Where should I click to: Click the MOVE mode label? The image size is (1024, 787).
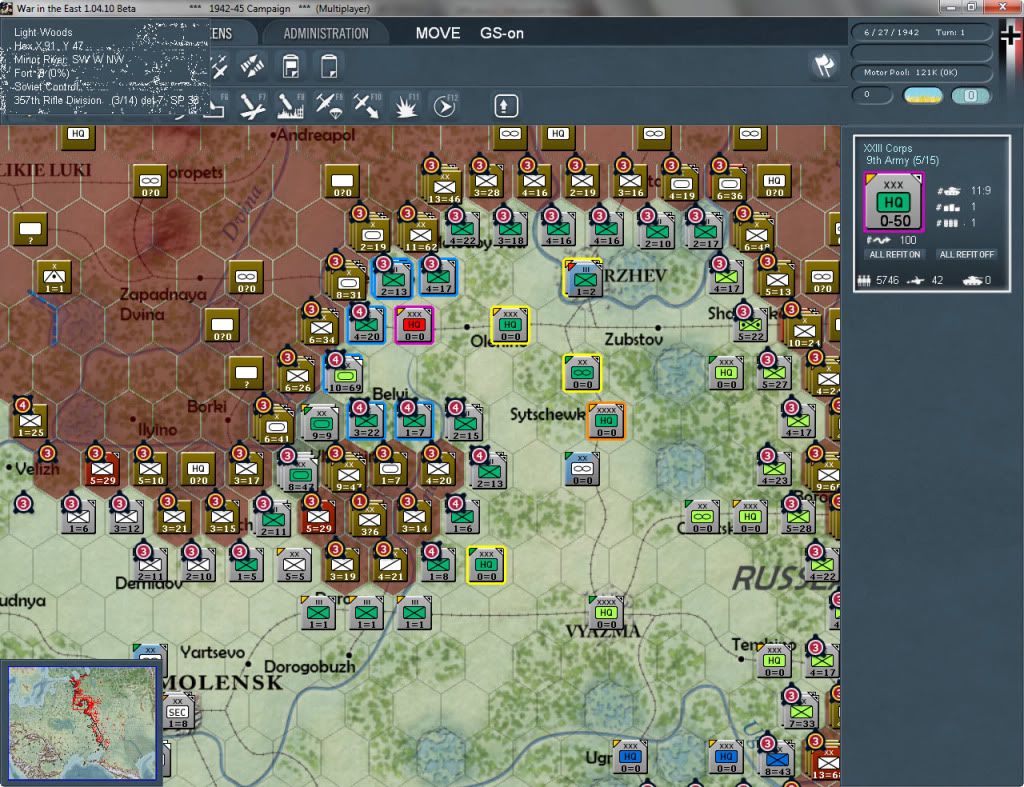(438, 33)
